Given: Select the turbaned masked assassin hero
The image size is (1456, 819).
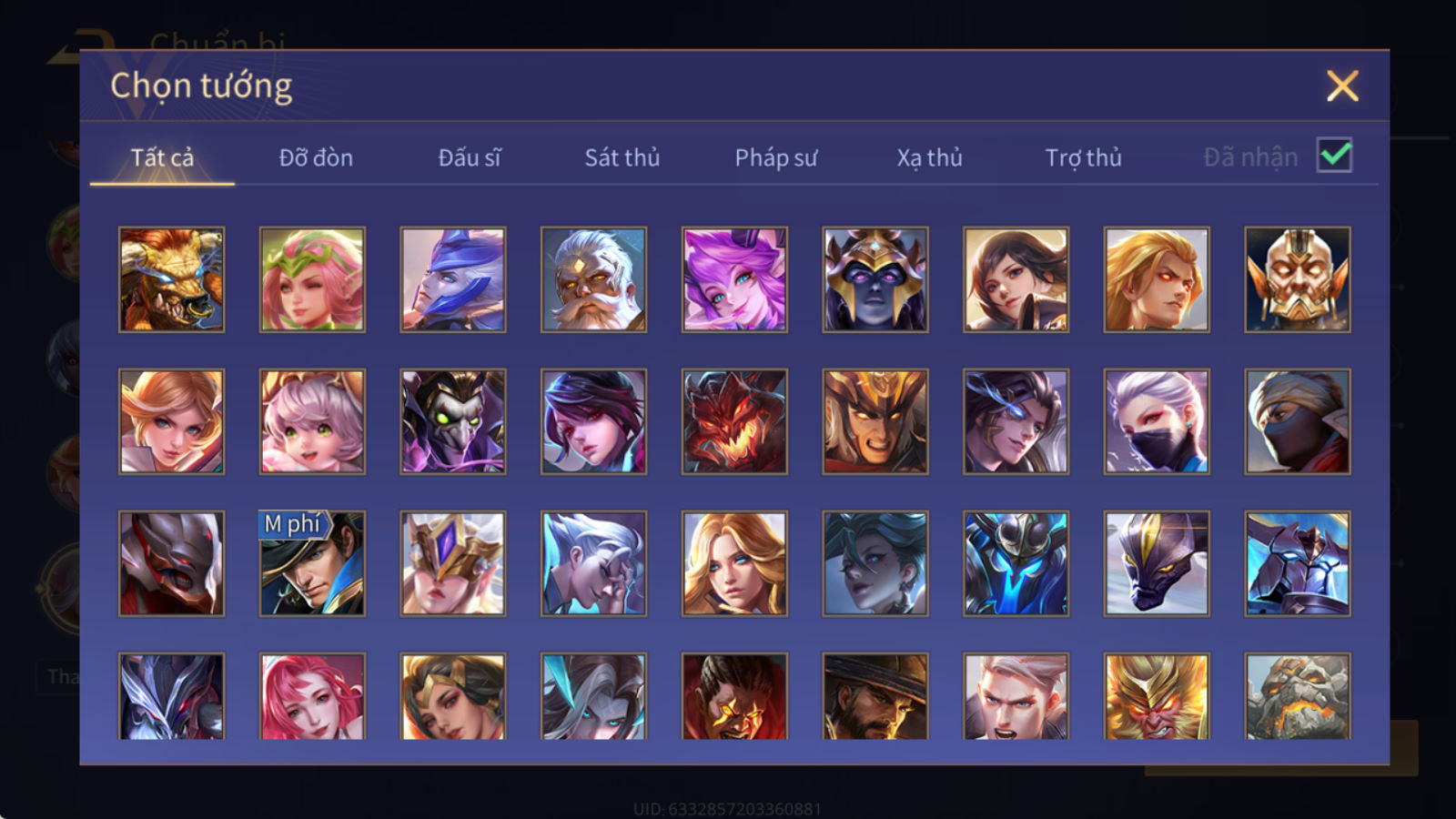Looking at the screenshot, I should (x=1298, y=421).
